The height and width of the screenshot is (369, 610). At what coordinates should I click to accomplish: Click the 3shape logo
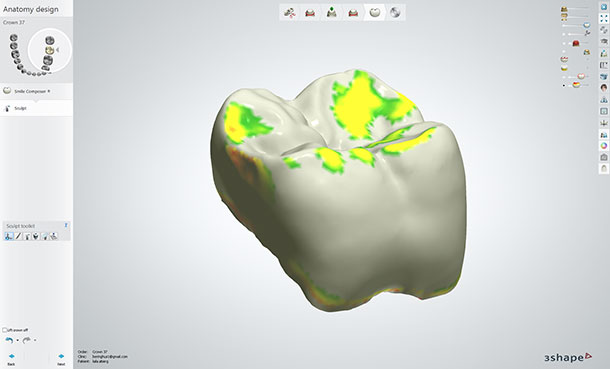point(568,357)
